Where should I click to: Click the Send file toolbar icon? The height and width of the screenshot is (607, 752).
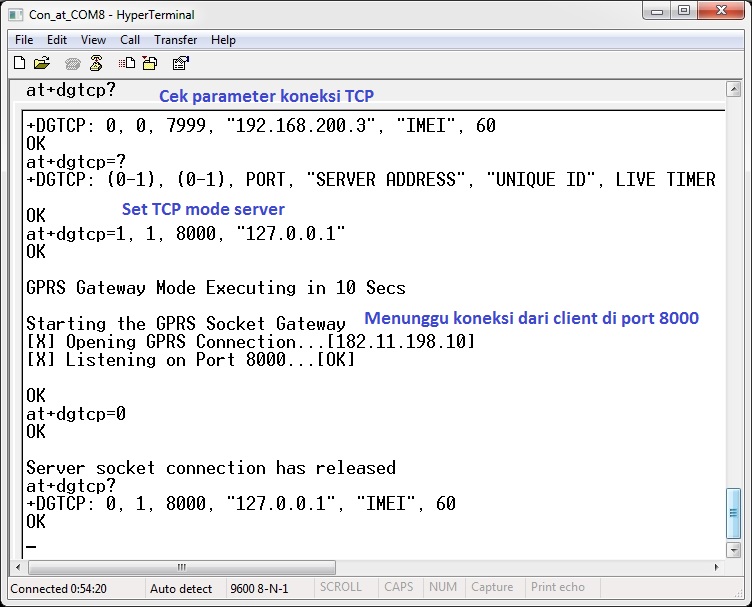tap(127, 63)
